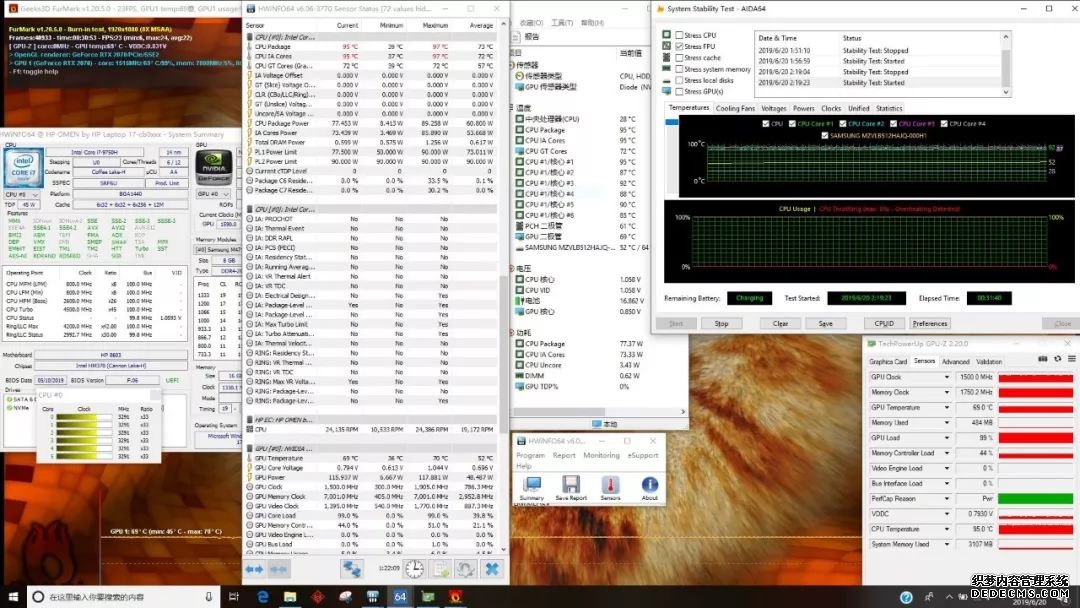
Task: Click Save button in AIDA64
Action: point(825,324)
